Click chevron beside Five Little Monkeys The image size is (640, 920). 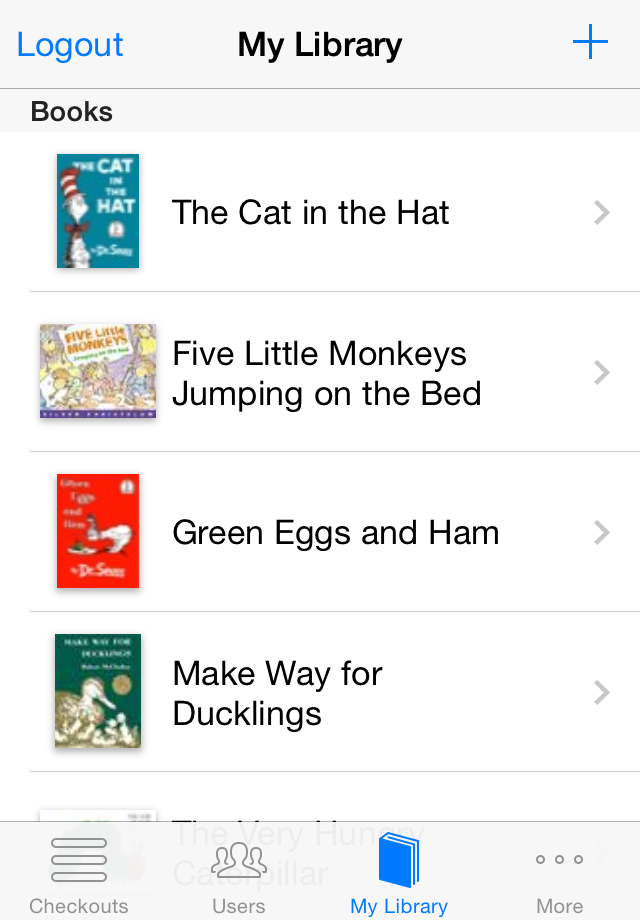click(601, 372)
